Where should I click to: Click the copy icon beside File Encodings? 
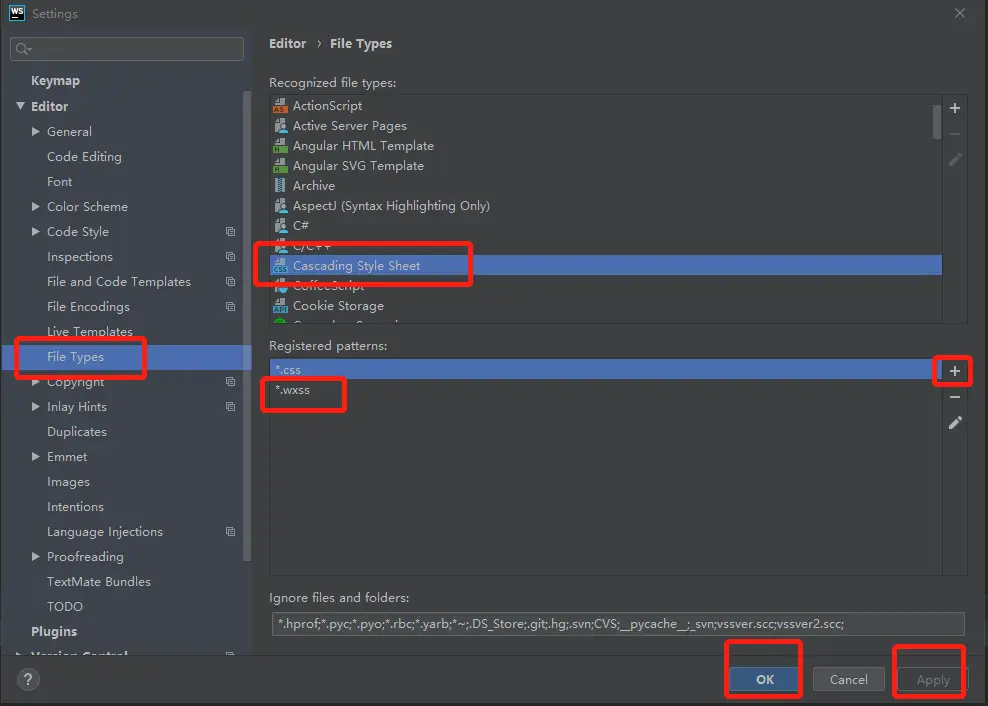click(x=231, y=307)
